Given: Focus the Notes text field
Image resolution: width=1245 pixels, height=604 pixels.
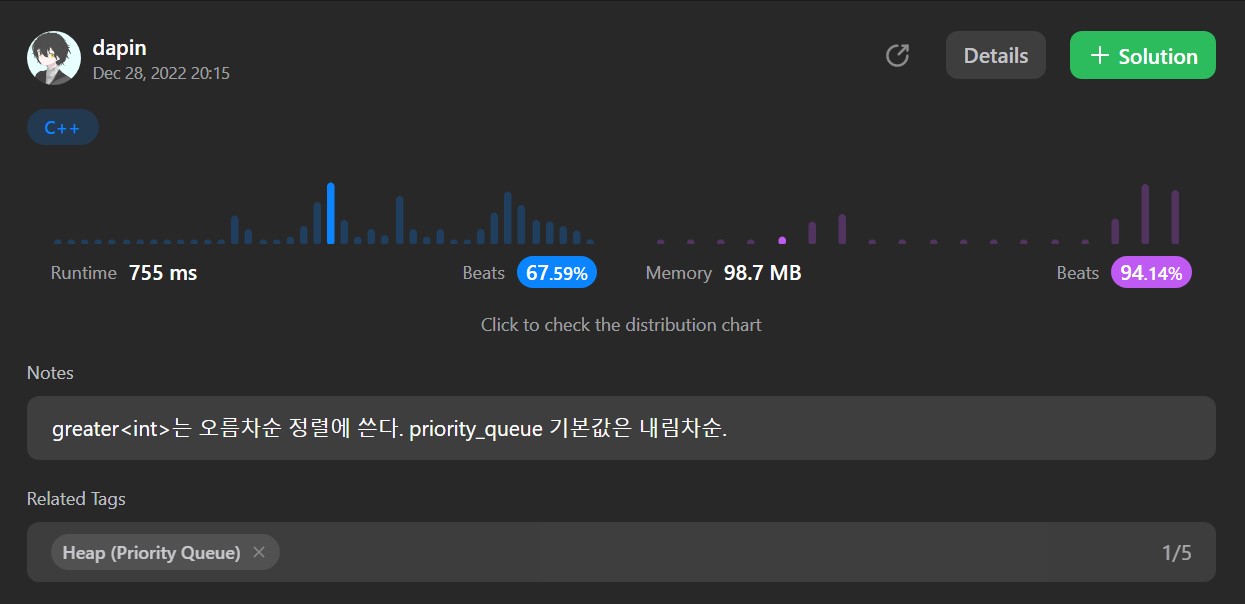Looking at the screenshot, I should click(620, 429).
